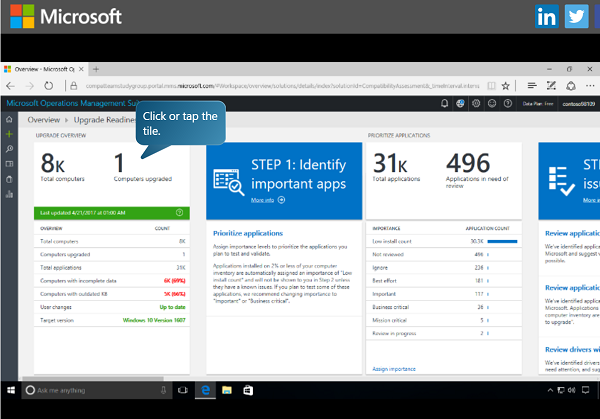Click User changes row
The width and height of the screenshot is (600, 419).
pos(112,307)
